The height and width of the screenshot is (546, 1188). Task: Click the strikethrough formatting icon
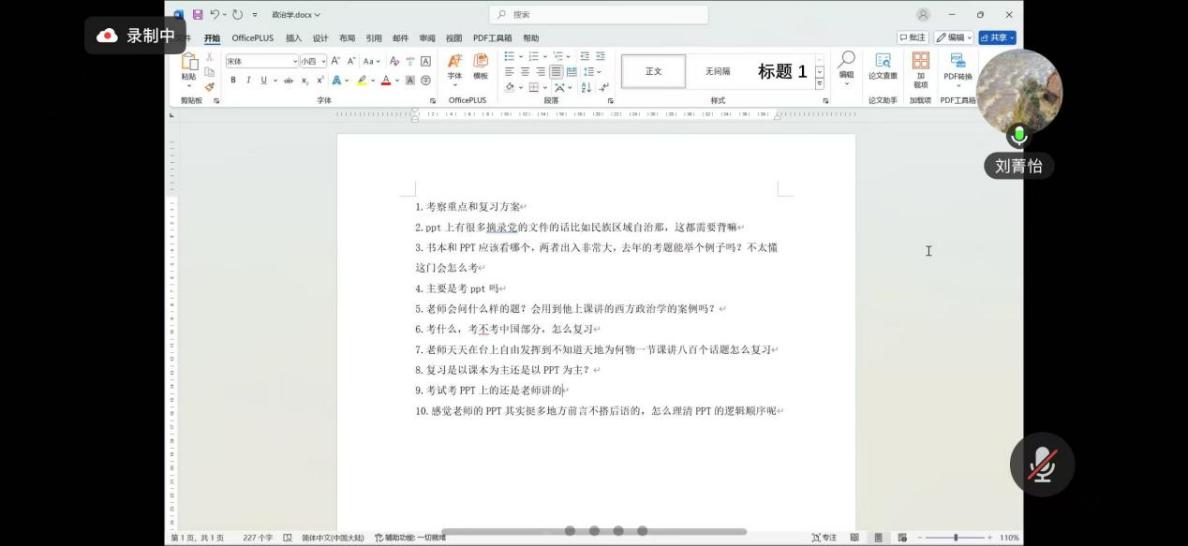289,80
